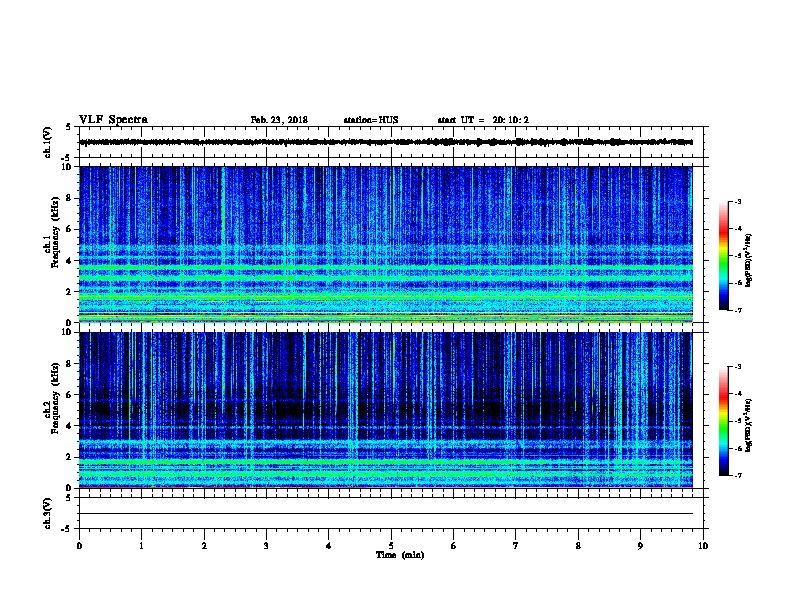Click the ch.1 voltage waveform trace
The width and height of the screenshot is (792, 612).
click(386, 142)
